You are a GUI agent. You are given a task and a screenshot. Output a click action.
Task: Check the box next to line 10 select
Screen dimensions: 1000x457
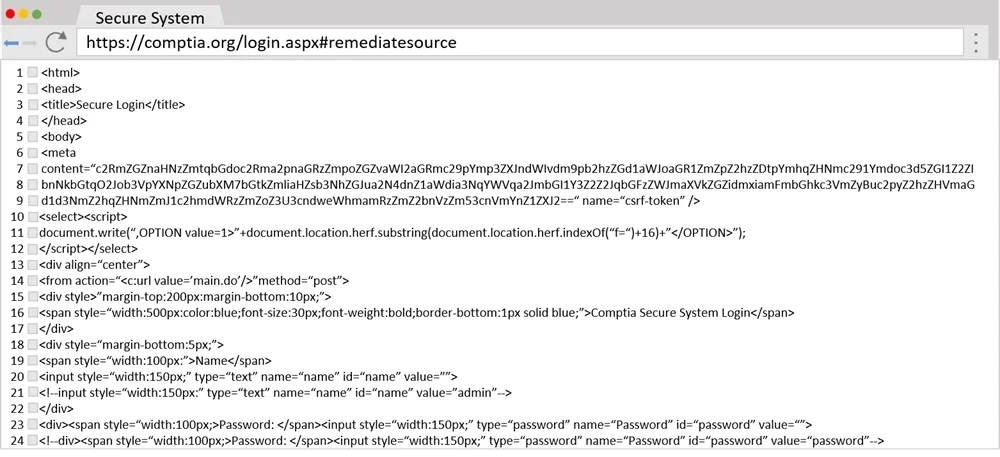tap(33, 217)
